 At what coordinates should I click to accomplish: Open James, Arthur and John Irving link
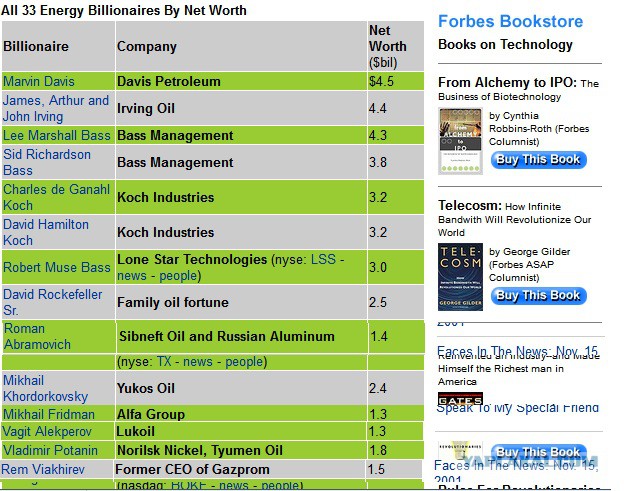pos(56,108)
